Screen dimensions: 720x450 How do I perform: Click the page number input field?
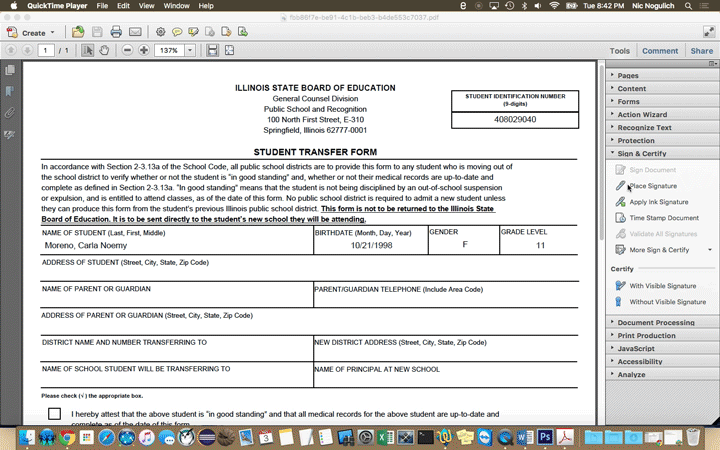pos(46,50)
